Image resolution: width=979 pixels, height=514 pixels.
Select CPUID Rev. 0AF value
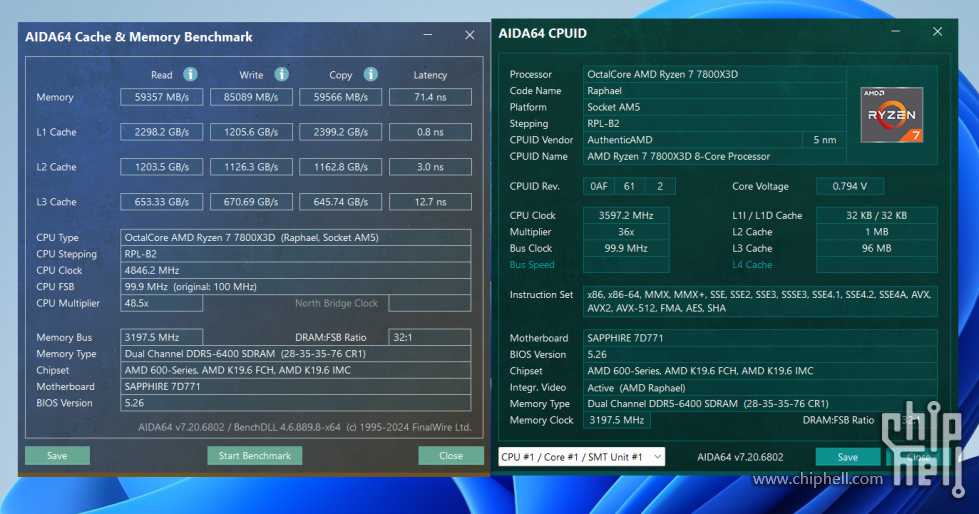pyautogui.click(x=599, y=186)
